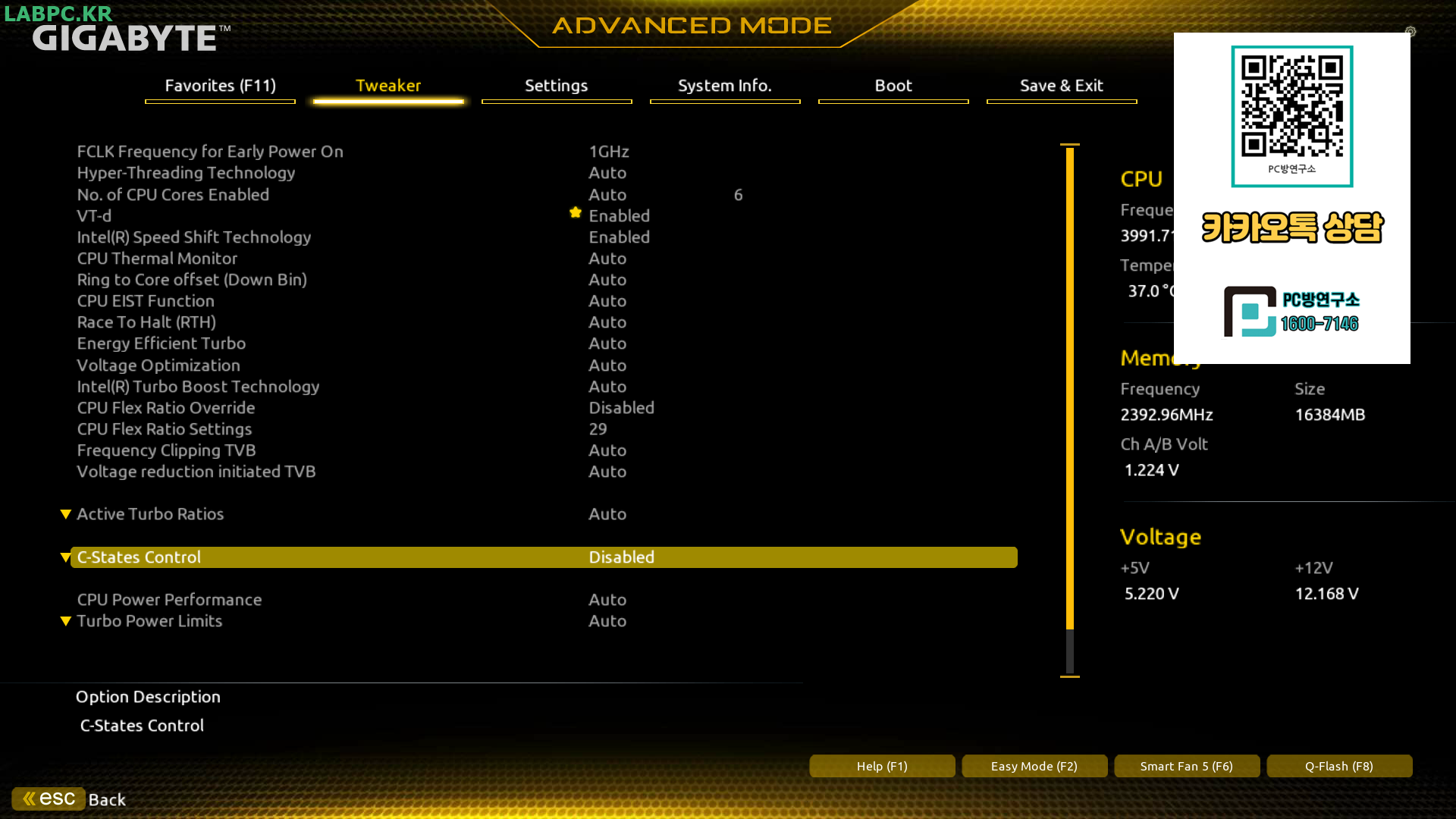The height and width of the screenshot is (819, 1456).
Task: Click the PC방연구소 logo icon
Action: (x=1250, y=311)
